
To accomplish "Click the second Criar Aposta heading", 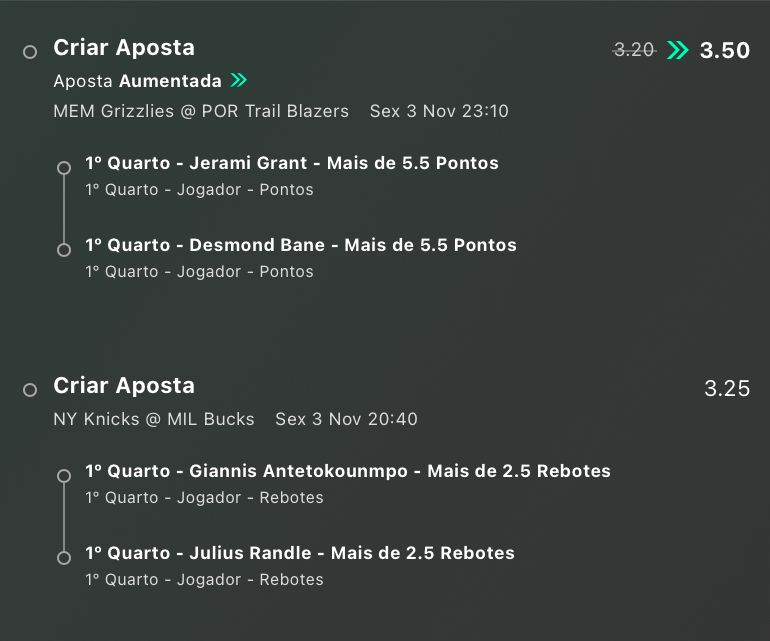I will coord(124,386).
